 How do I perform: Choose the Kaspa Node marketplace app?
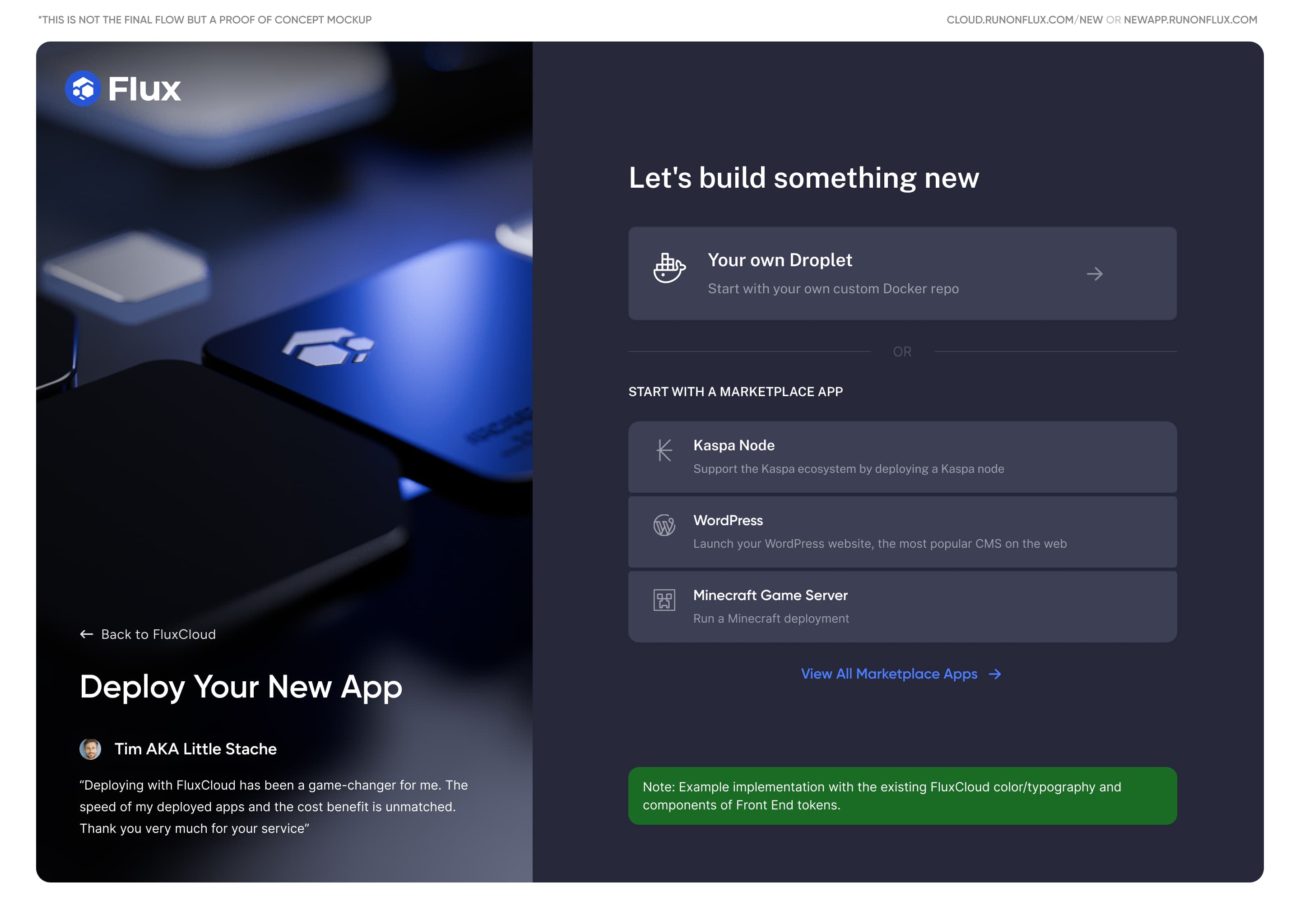[x=902, y=457]
